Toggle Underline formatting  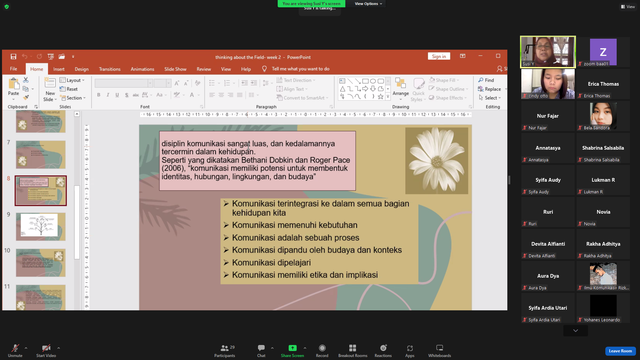pyautogui.click(x=117, y=95)
